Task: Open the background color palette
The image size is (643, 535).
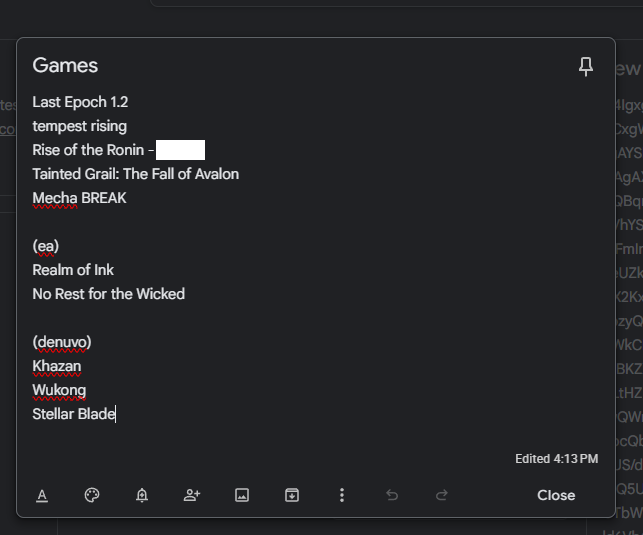Action: click(x=92, y=495)
